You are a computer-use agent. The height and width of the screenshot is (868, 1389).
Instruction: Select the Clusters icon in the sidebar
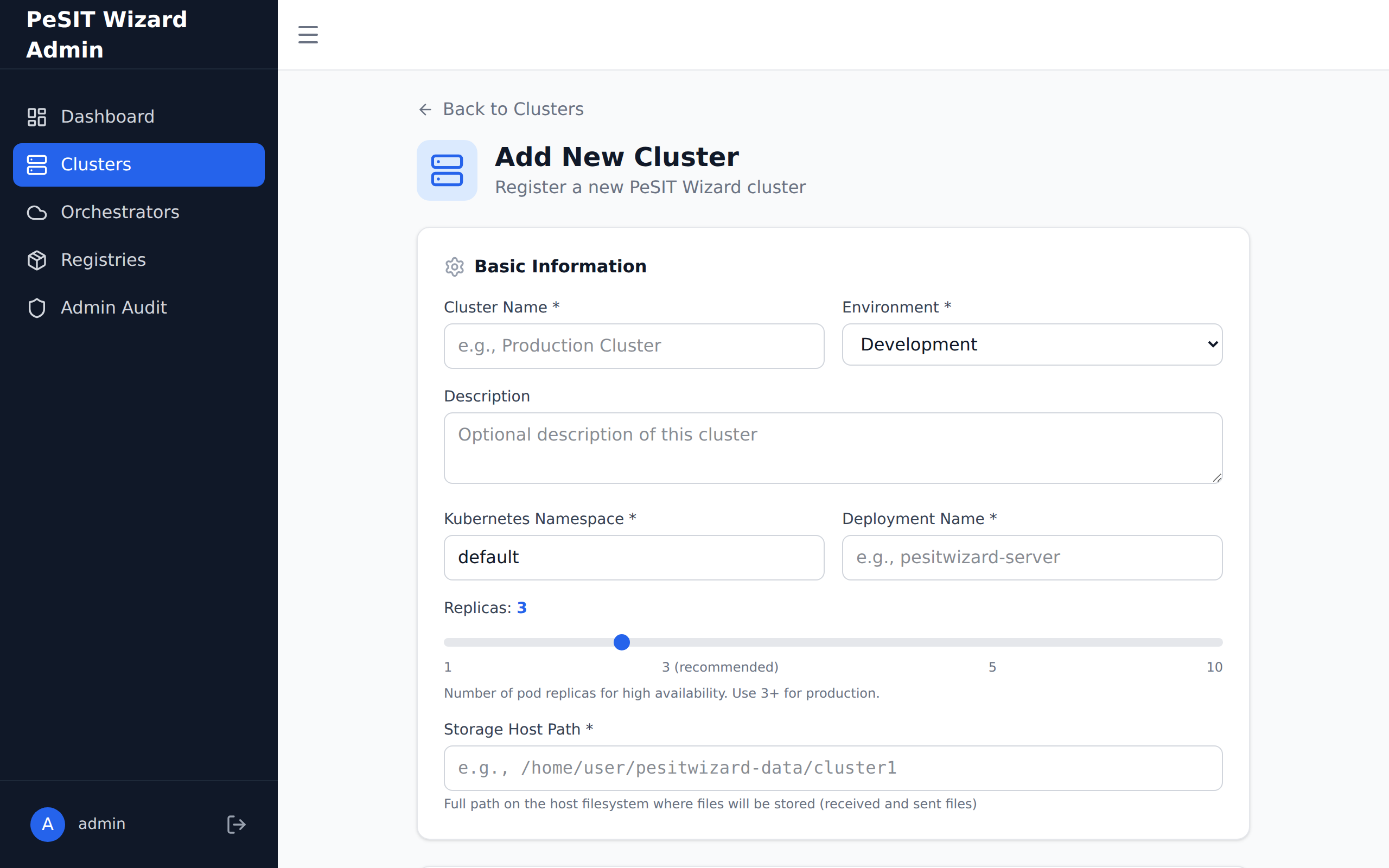coord(36,165)
